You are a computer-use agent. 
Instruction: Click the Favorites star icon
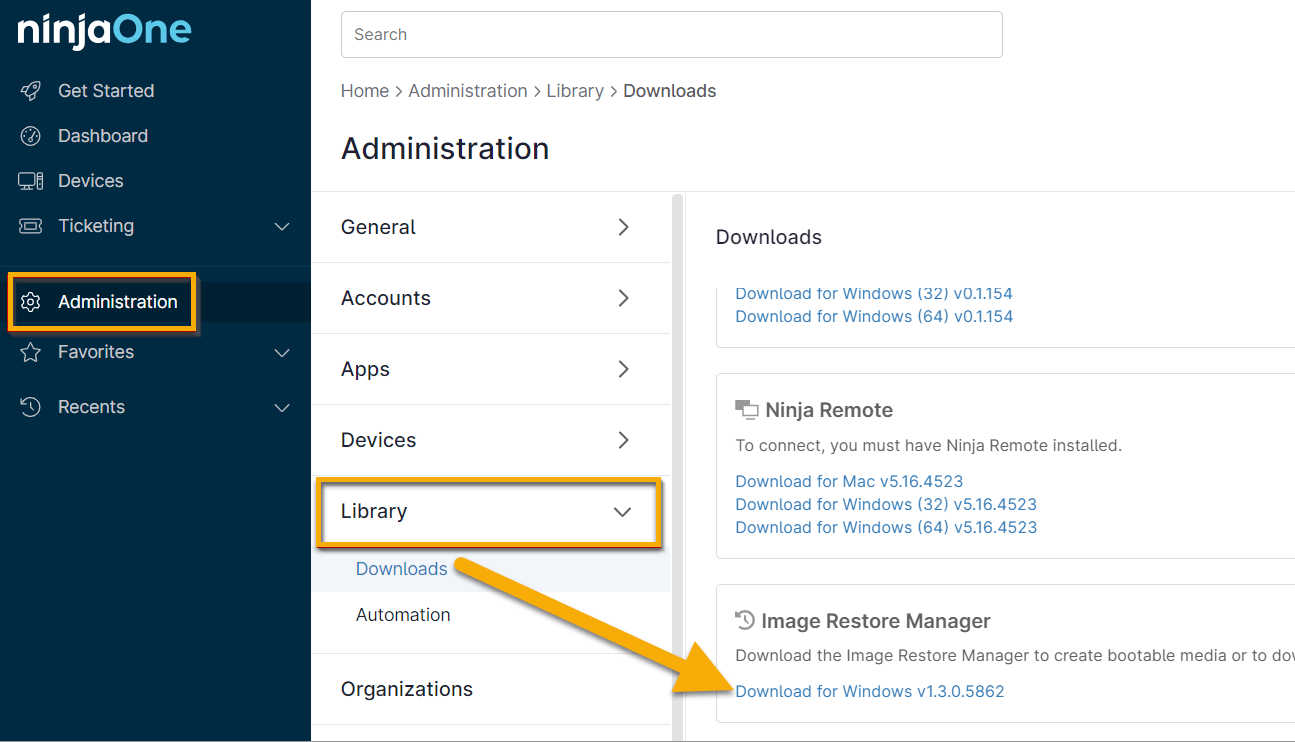31,352
